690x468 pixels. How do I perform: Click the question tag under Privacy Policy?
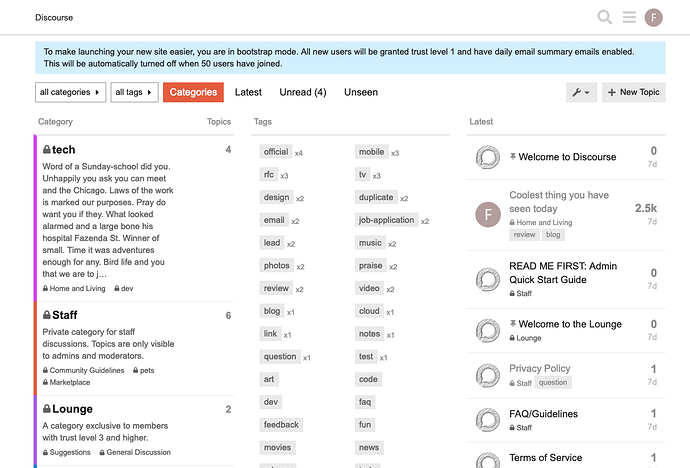pyautogui.click(x=553, y=383)
